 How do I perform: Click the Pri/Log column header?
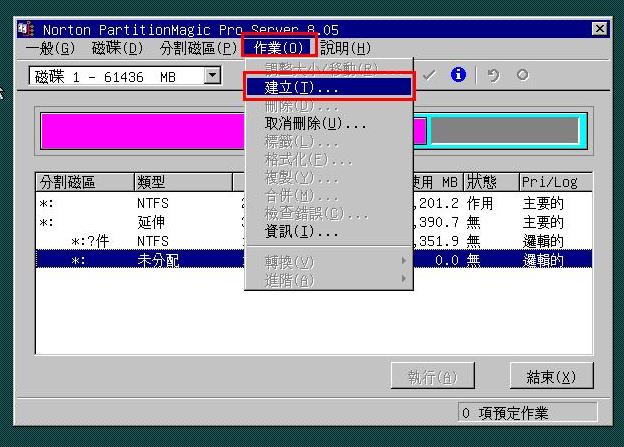556,182
